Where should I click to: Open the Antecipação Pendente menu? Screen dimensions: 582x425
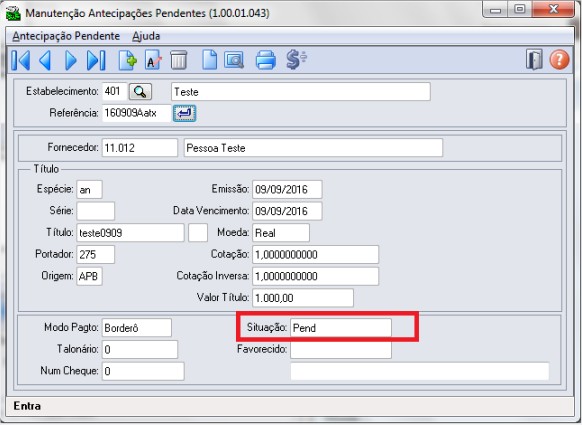[x=66, y=36]
